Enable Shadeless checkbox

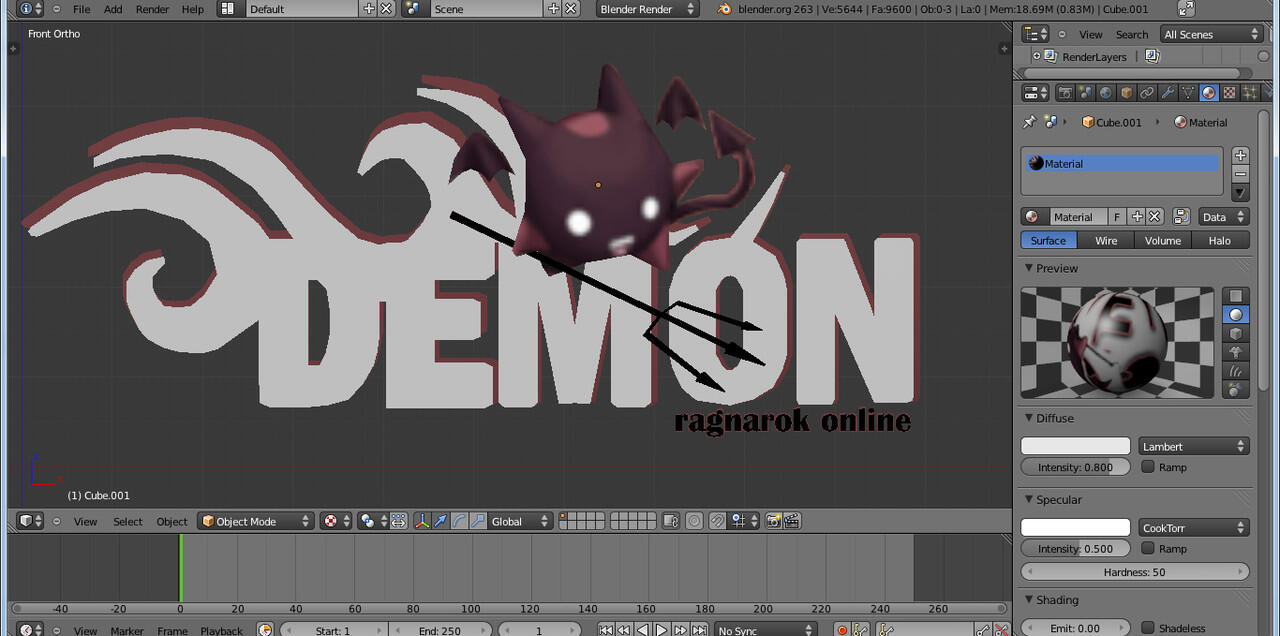pyautogui.click(x=1148, y=628)
